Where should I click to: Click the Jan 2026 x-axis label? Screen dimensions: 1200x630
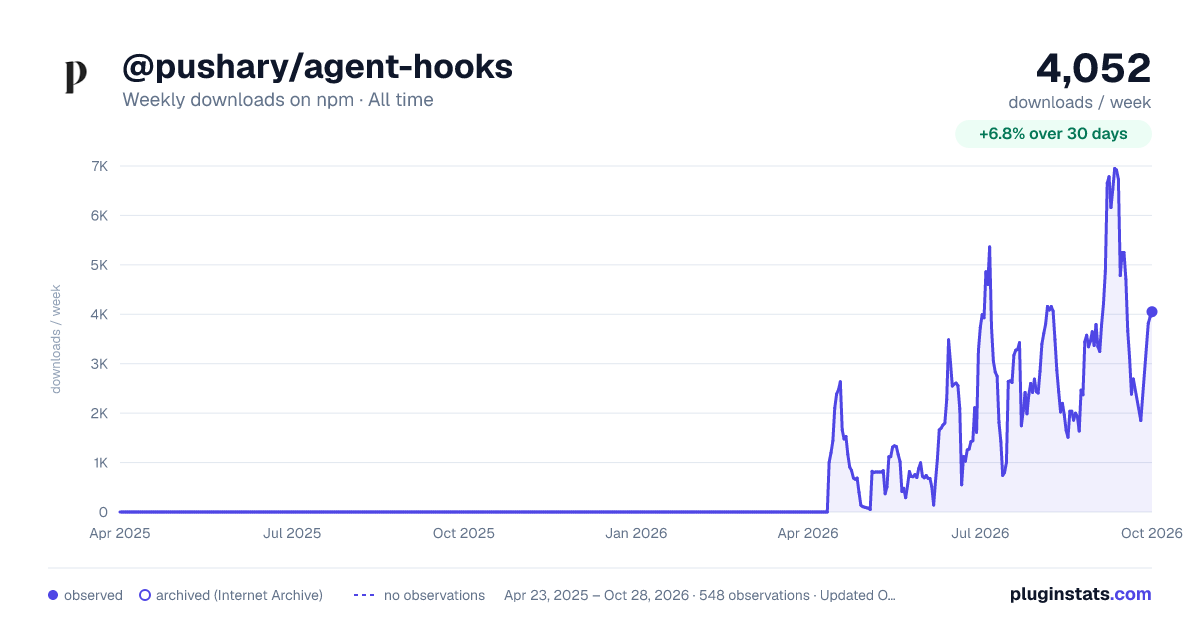pyautogui.click(x=637, y=533)
